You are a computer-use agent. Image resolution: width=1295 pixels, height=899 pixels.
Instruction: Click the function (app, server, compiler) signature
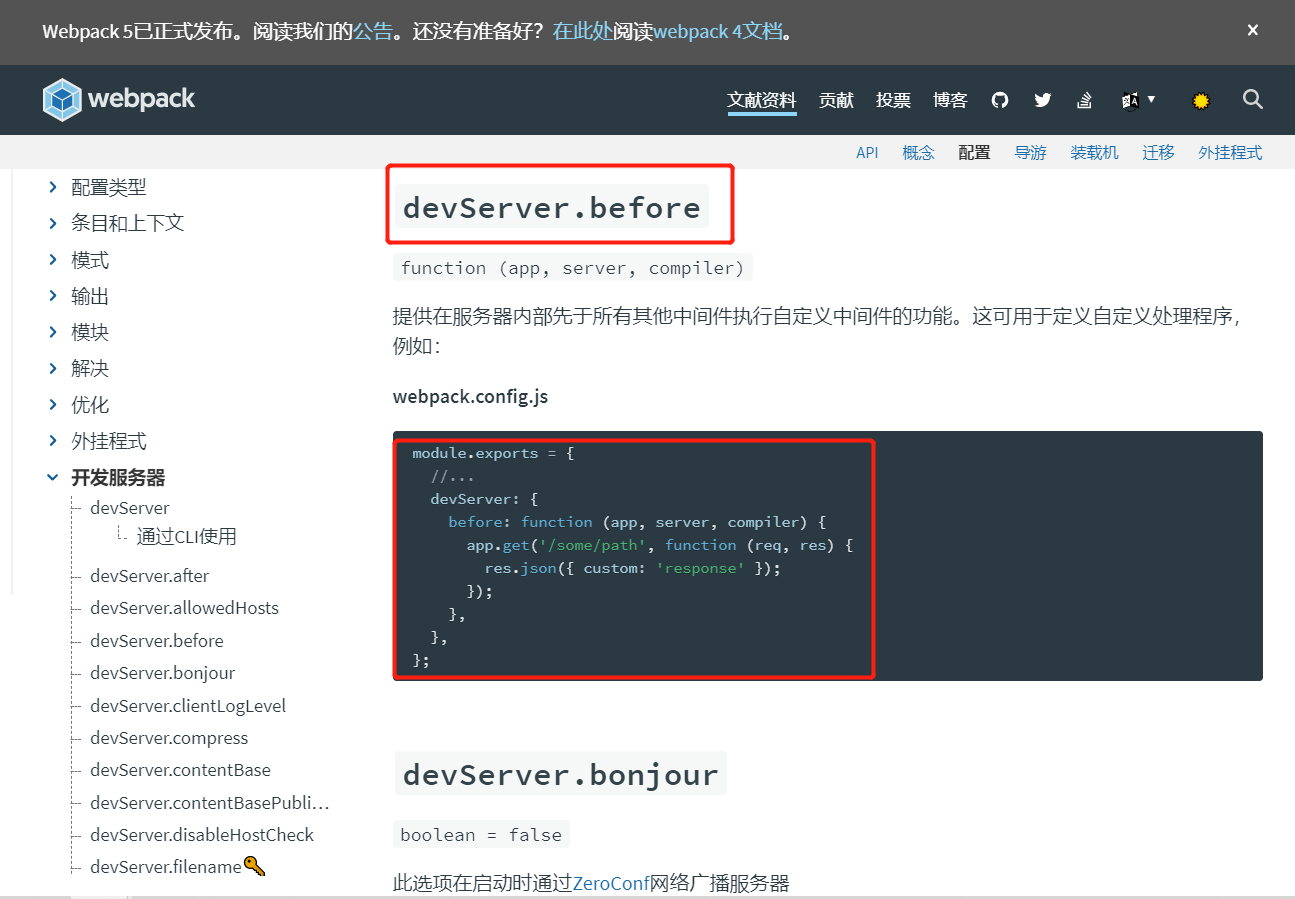(x=573, y=268)
